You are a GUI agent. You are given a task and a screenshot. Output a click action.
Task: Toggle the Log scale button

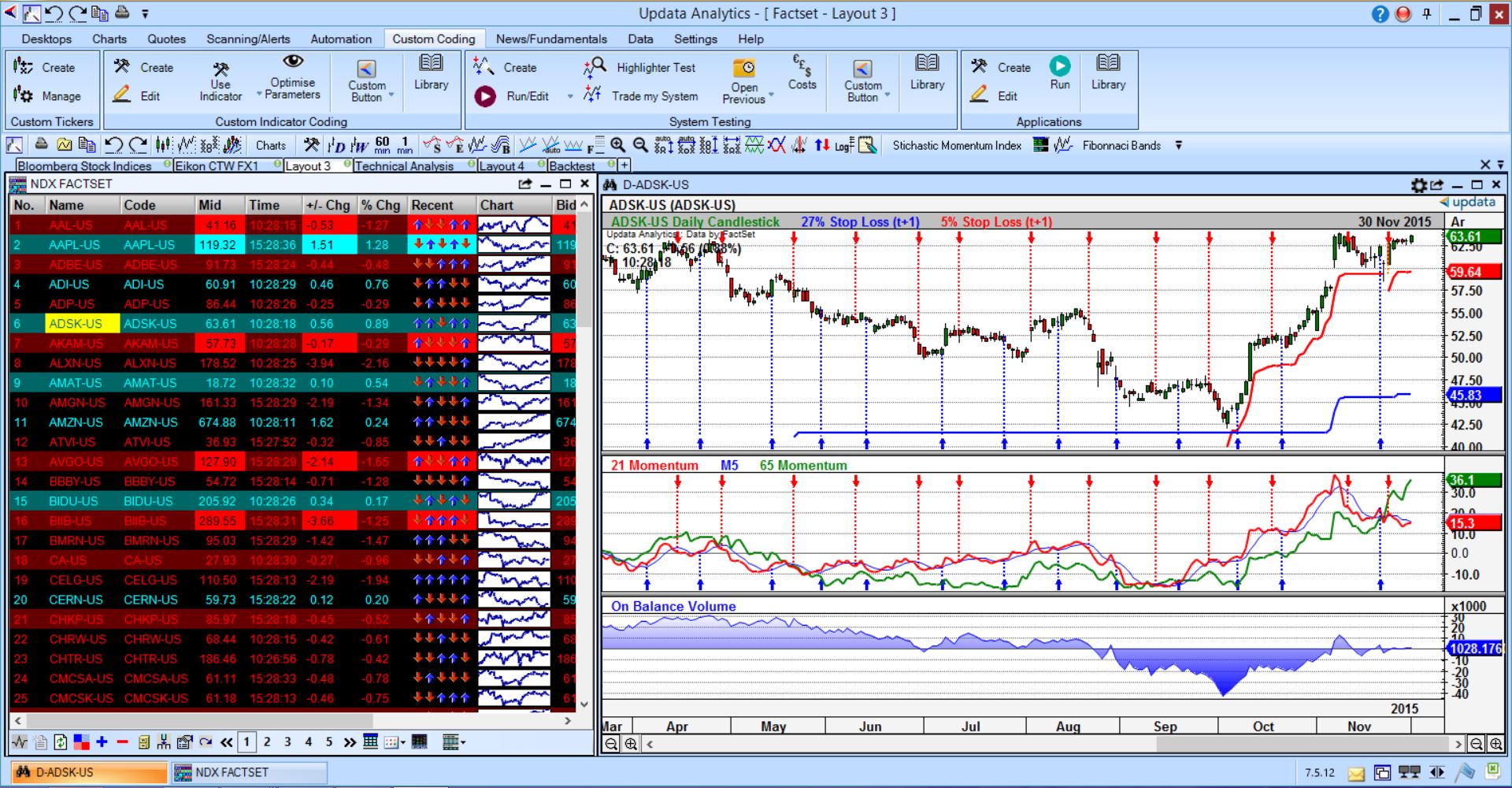(x=843, y=145)
